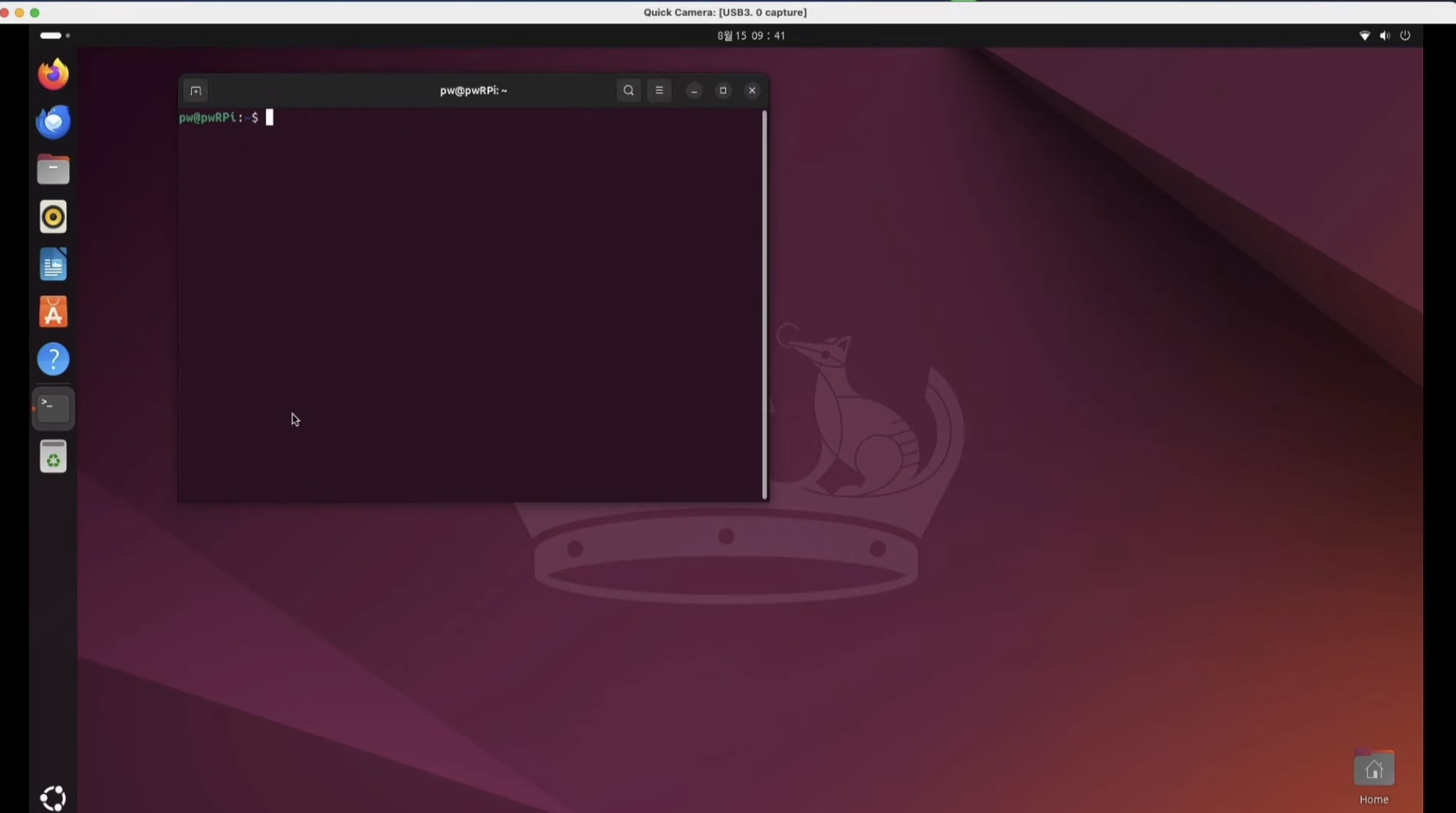Image resolution: width=1456 pixels, height=813 pixels.
Task: Open the date and time calendar
Action: click(750, 35)
